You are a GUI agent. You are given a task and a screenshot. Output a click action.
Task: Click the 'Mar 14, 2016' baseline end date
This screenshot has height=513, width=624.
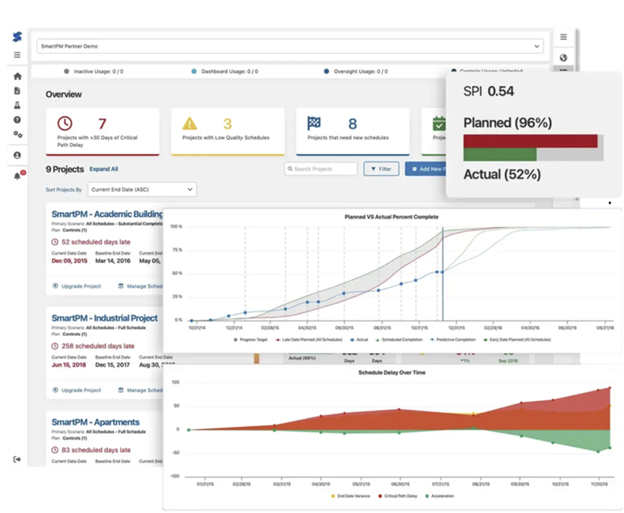pos(113,261)
